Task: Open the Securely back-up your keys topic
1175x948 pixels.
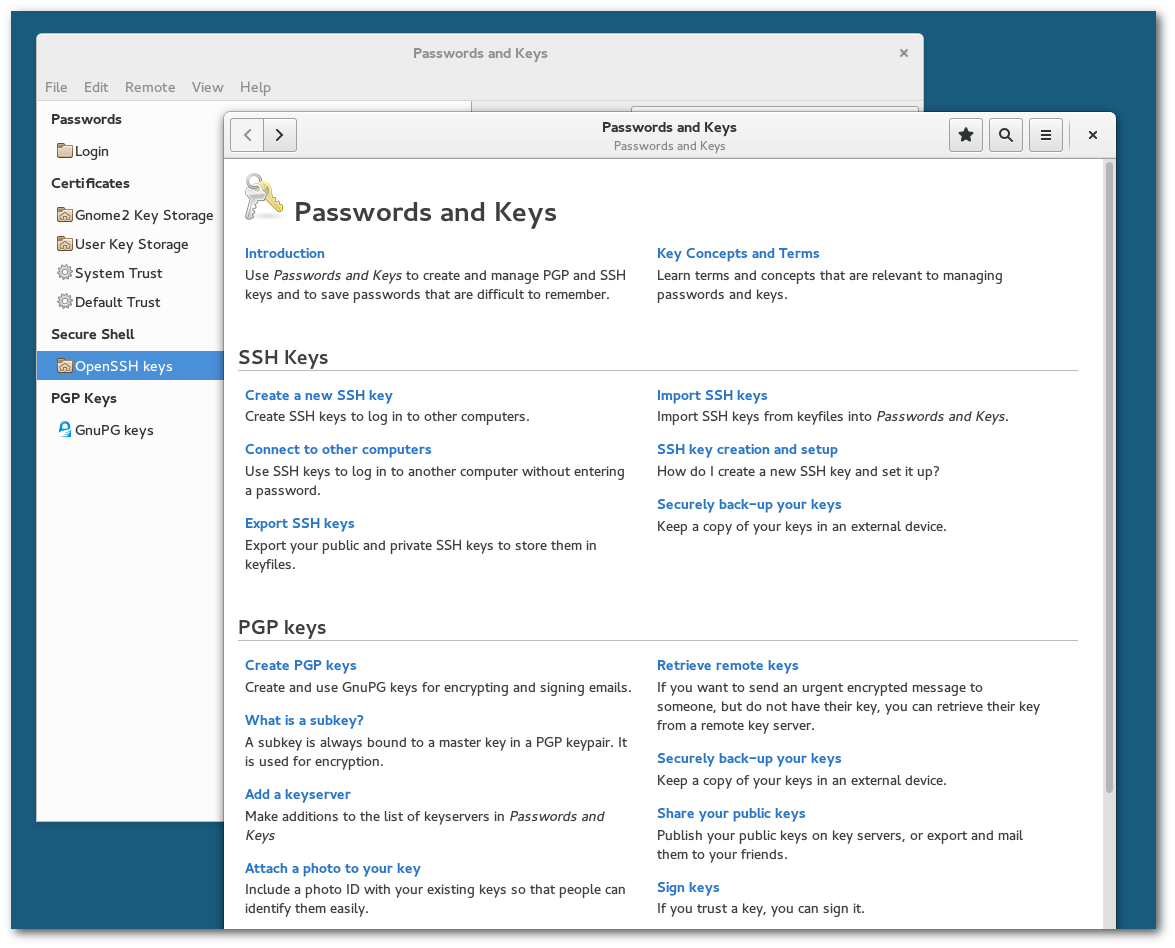Action: 749,504
